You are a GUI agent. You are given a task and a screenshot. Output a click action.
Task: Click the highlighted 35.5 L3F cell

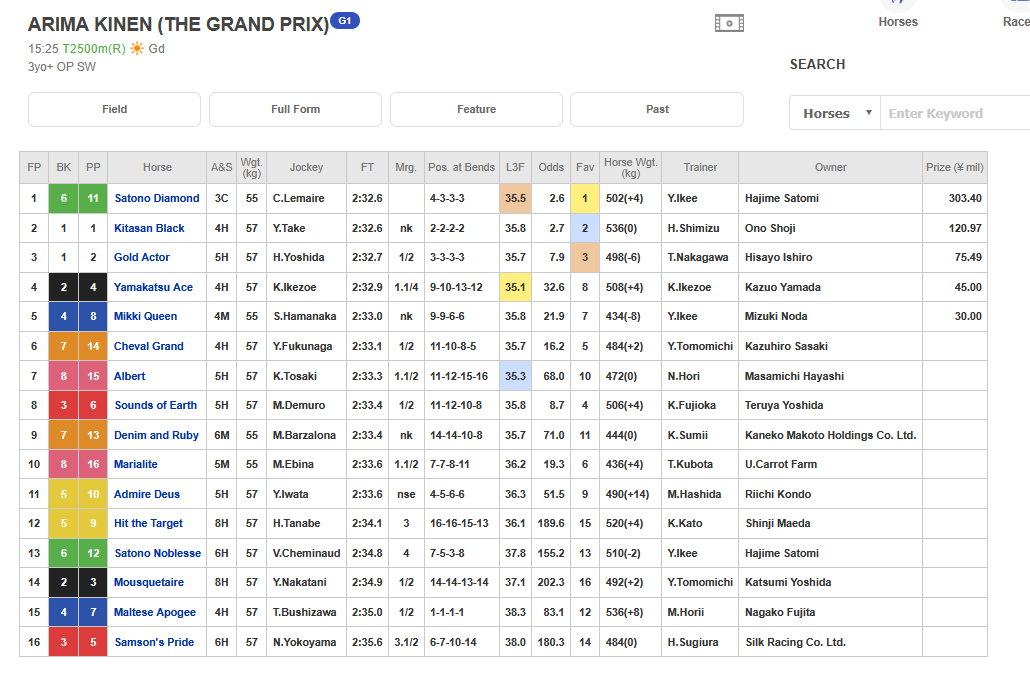[515, 198]
